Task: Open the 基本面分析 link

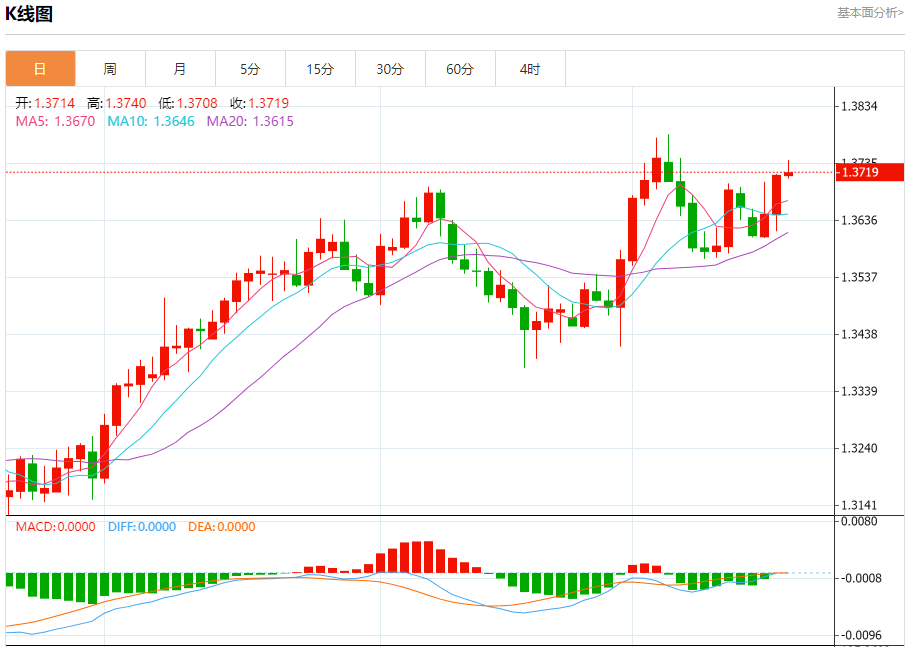Action: (870, 13)
